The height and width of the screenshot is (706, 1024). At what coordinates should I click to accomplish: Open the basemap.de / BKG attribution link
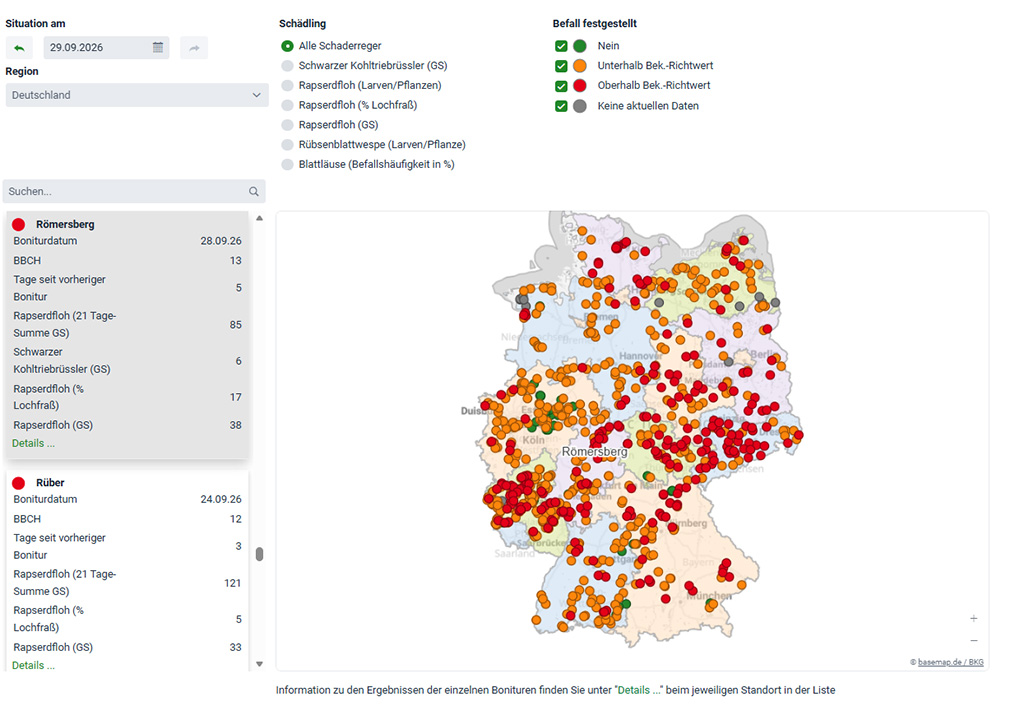[950, 662]
